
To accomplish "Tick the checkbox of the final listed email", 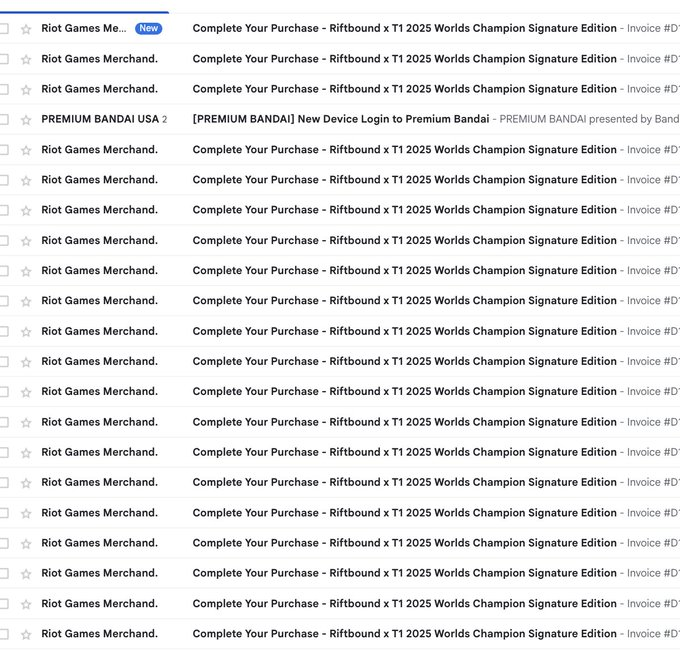I will [4, 634].
